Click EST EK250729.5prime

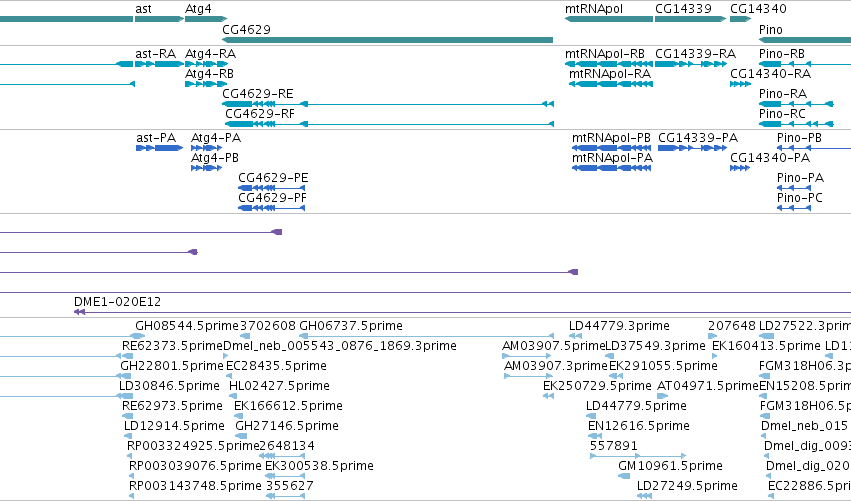click(597, 386)
